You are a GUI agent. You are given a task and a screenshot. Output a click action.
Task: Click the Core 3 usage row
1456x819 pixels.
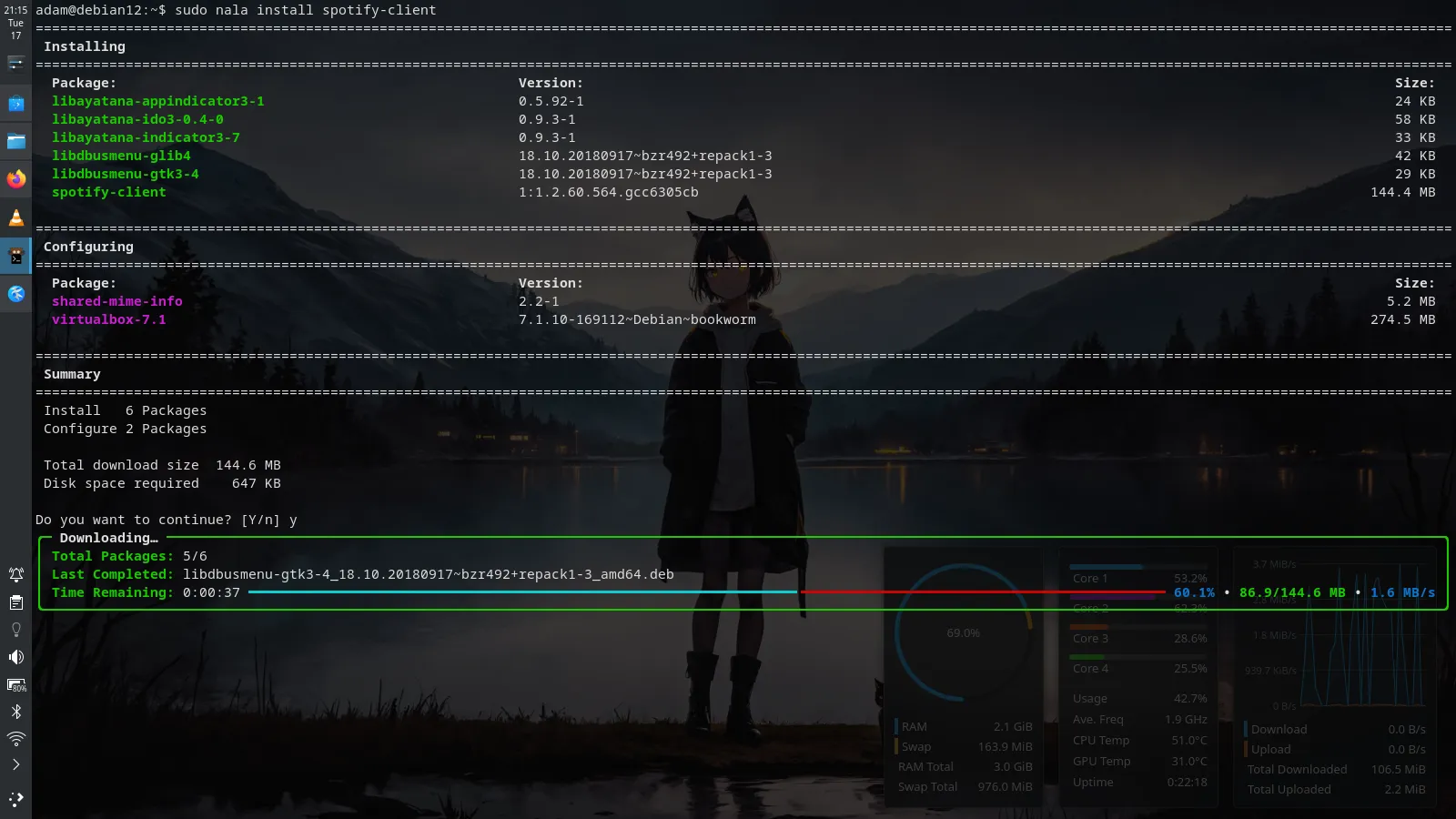[1139, 636]
